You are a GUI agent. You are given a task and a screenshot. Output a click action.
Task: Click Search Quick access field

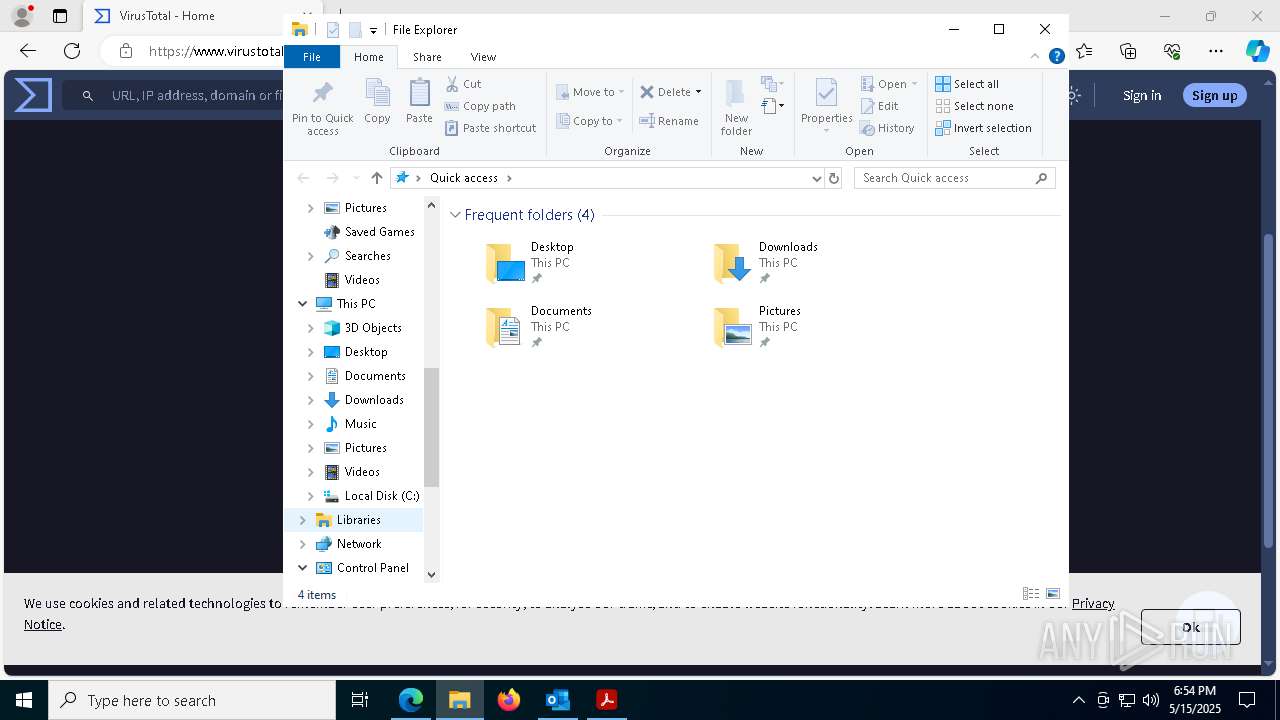pos(954,178)
